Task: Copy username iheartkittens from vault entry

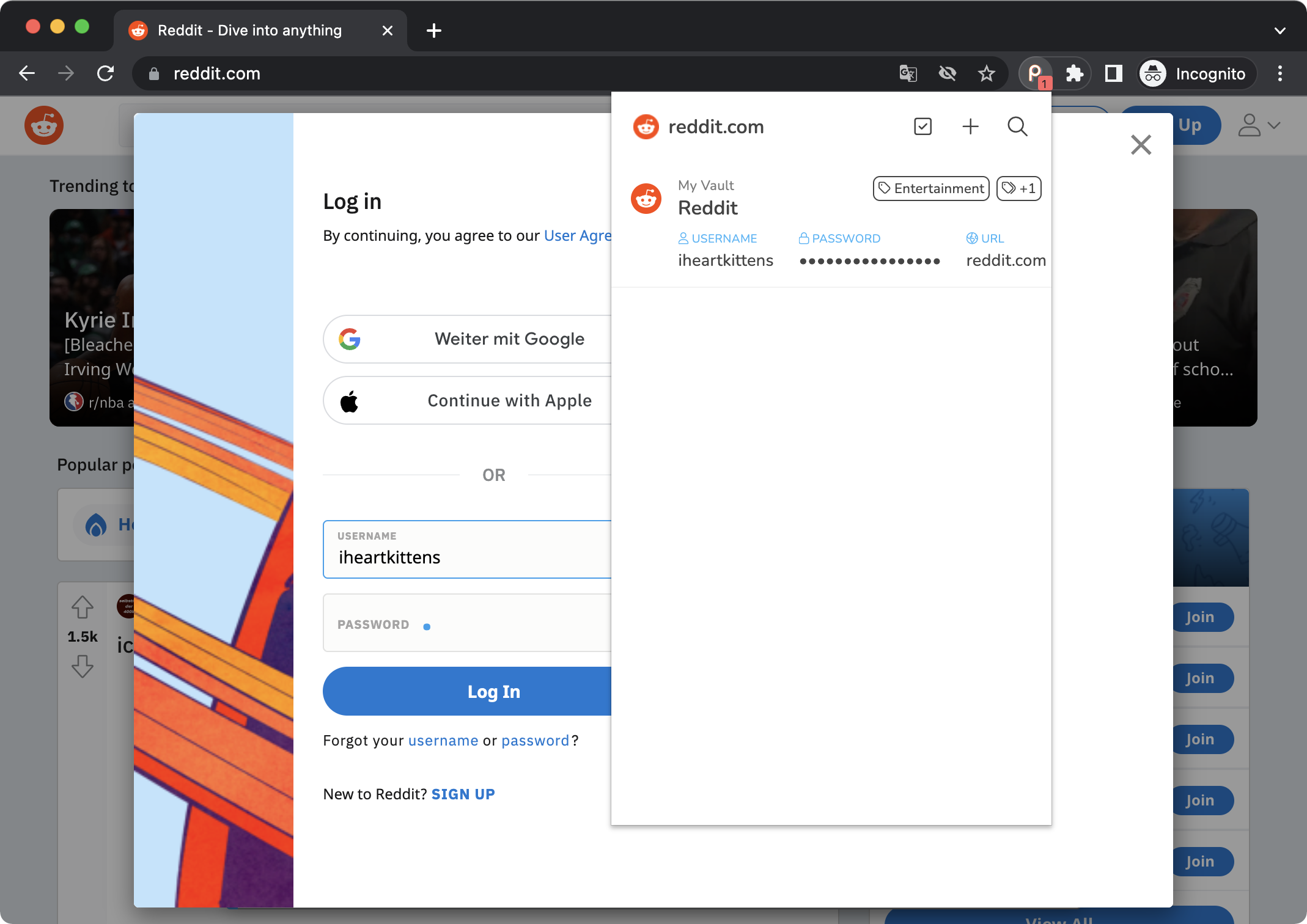Action: [x=726, y=260]
